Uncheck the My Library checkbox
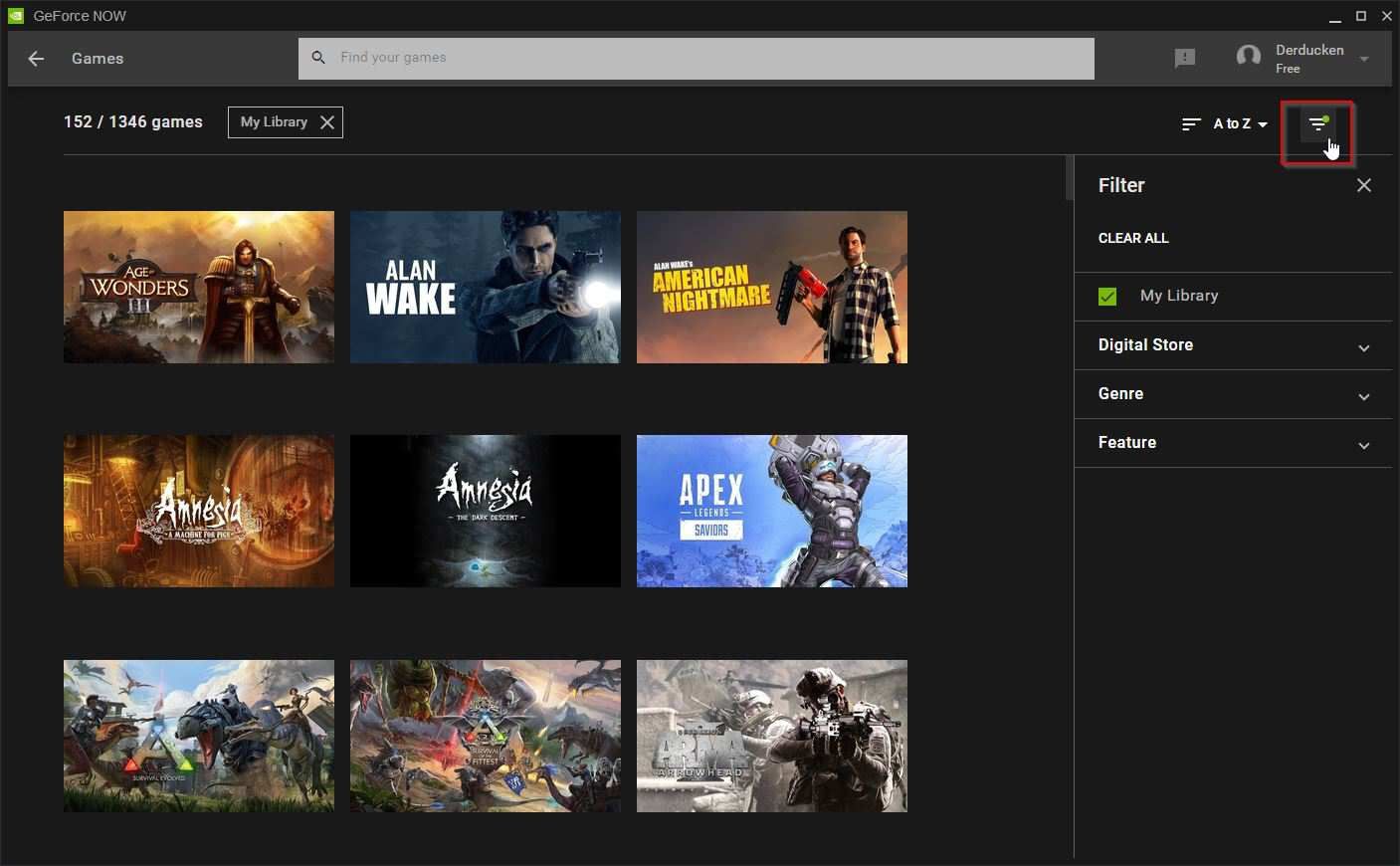This screenshot has height=866, width=1400. click(1107, 297)
